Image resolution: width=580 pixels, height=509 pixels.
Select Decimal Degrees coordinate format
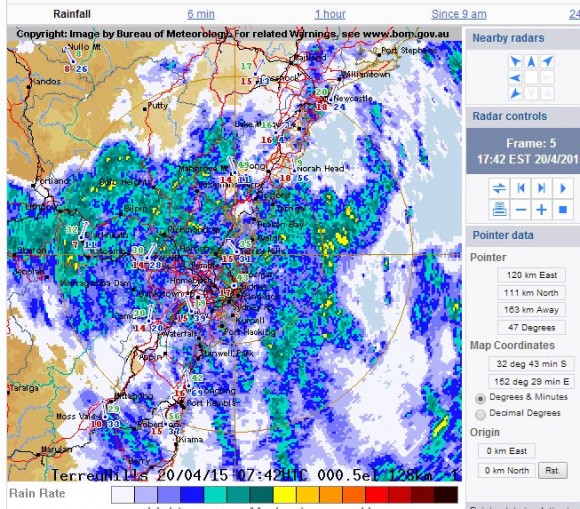tap(480, 414)
